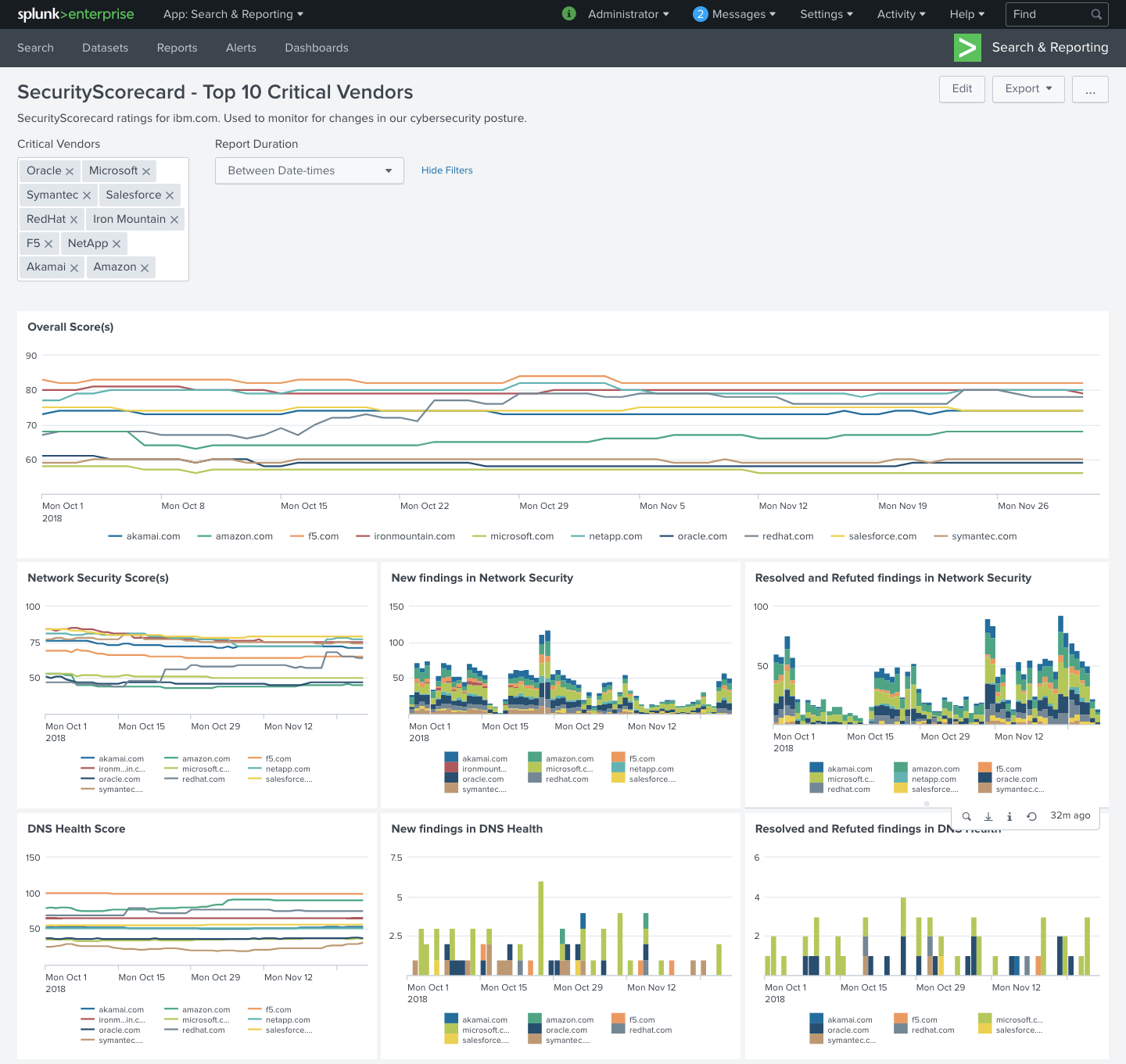Toggle microsoft.com in Overall Score legend
Viewport: 1126px width, 1064px height.
coord(513,536)
